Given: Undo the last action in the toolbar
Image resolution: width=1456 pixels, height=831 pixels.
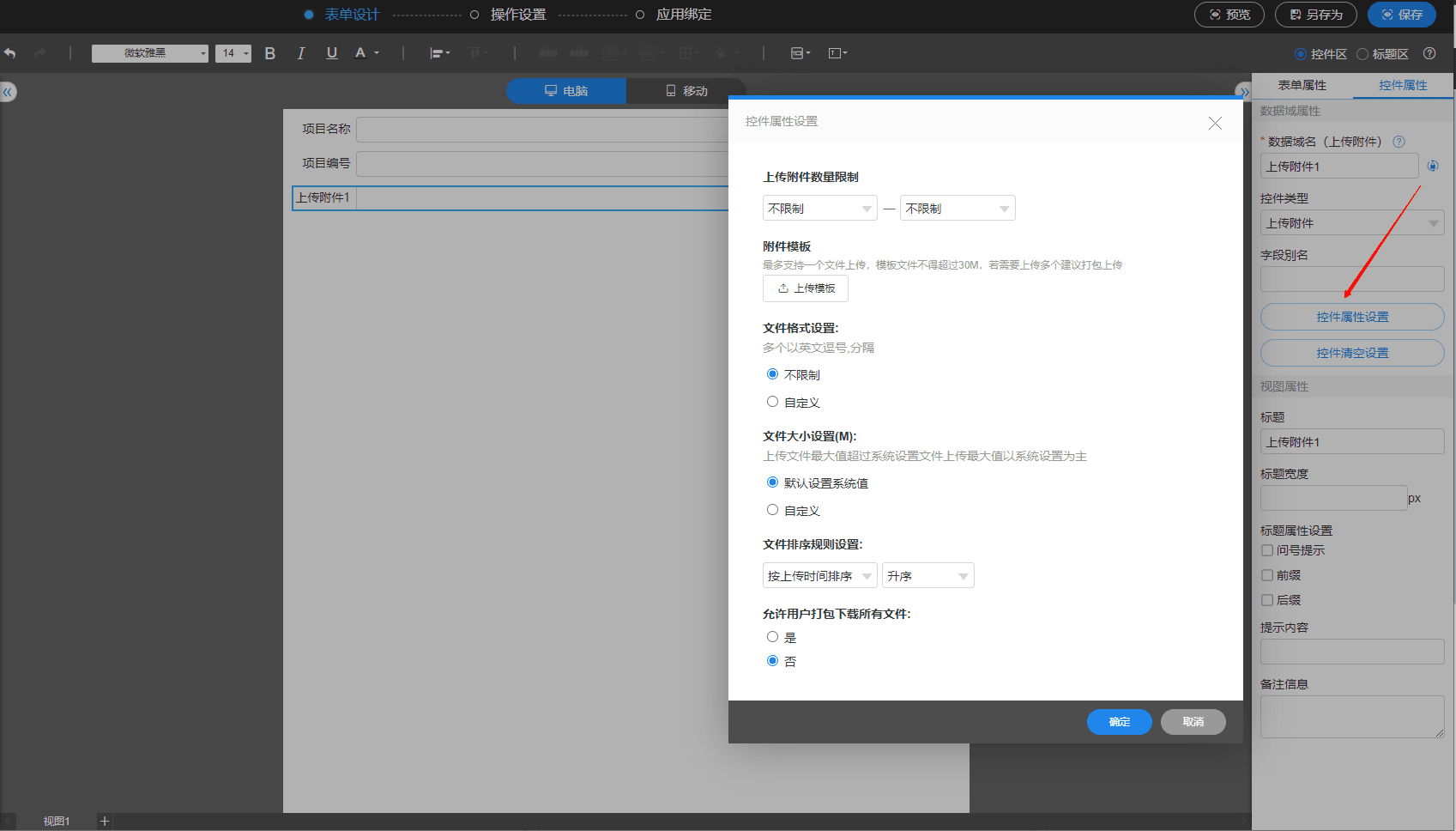Looking at the screenshot, I should pos(10,53).
